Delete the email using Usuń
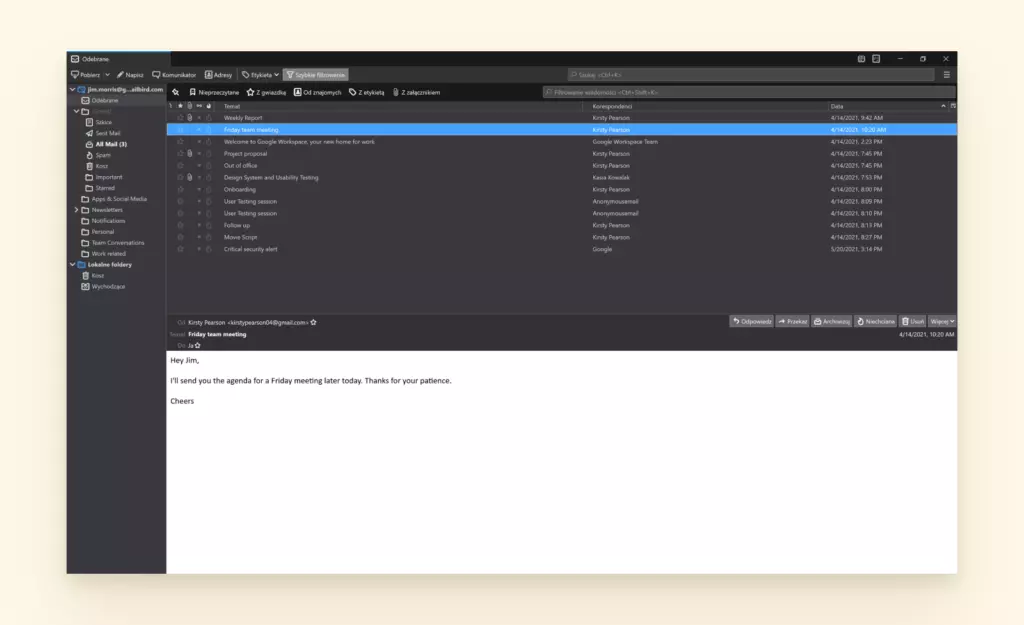 pyautogui.click(x=913, y=320)
